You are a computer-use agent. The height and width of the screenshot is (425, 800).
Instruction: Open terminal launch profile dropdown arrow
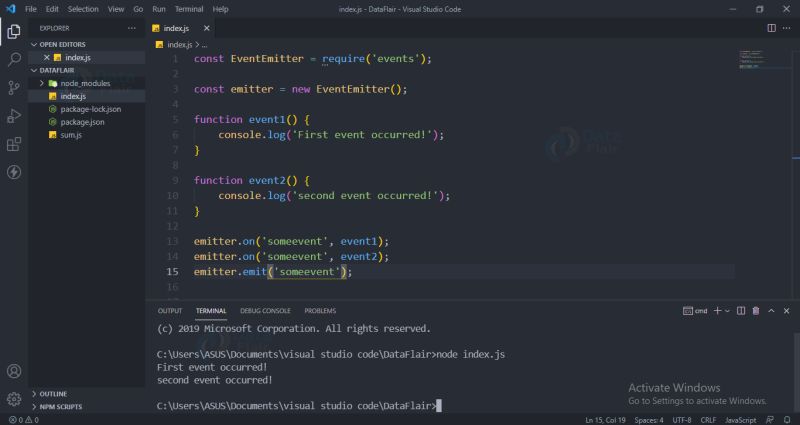point(728,310)
